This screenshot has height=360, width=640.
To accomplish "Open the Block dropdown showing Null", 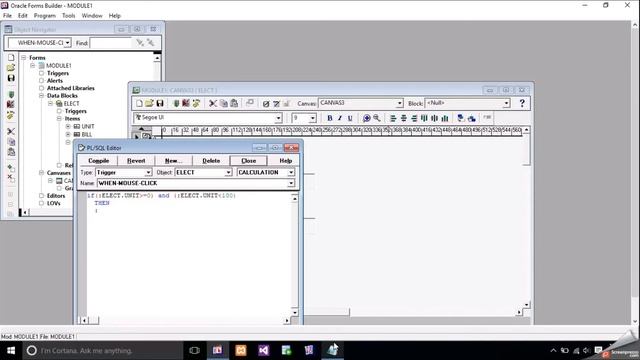I will pyautogui.click(x=506, y=103).
